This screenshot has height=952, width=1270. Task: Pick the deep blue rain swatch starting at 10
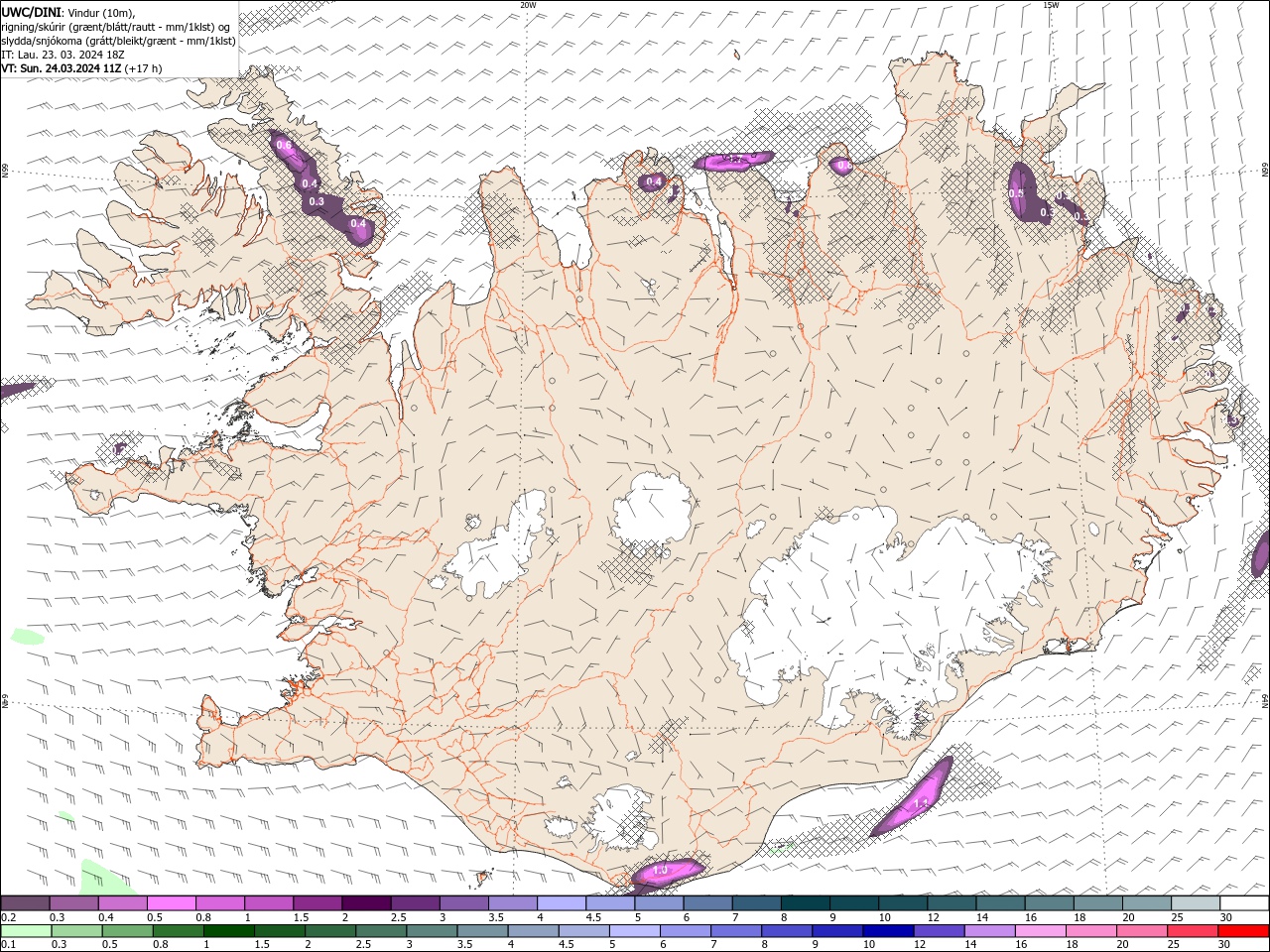(888, 931)
